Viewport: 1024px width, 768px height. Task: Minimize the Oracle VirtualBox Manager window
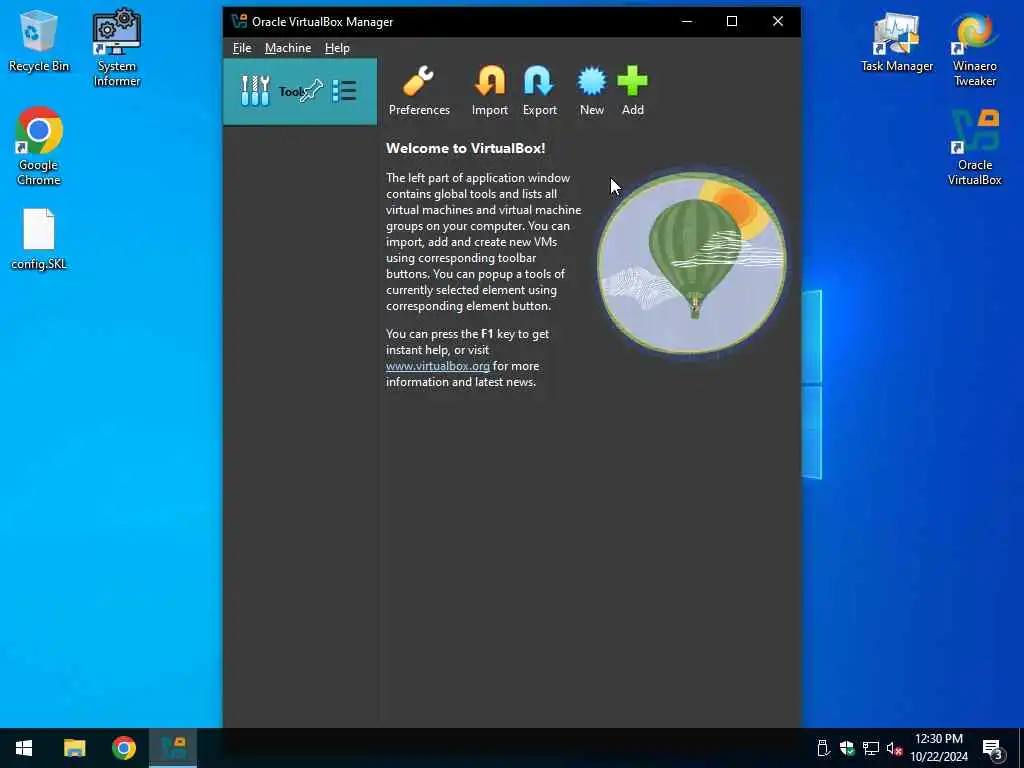point(686,22)
